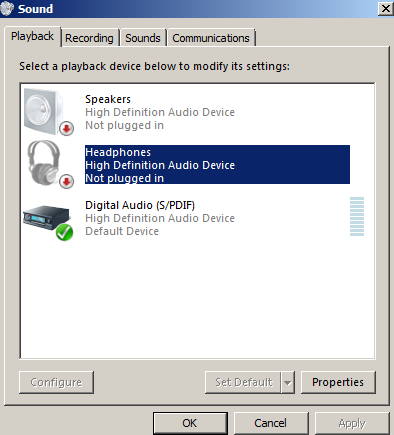Viewport: 394px width, 435px height.
Task: Click the Set Default button
Action: tap(243, 382)
